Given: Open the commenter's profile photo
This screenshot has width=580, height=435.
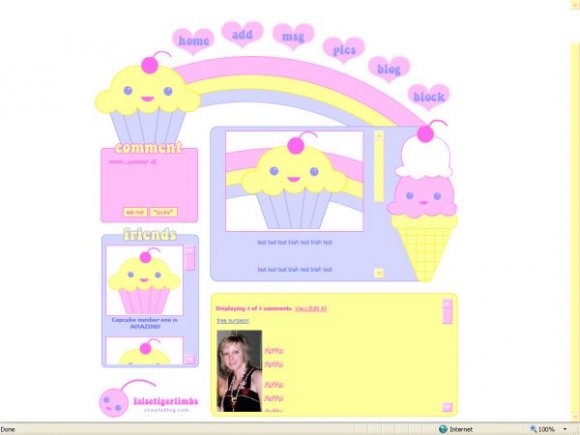Looking at the screenshot, I should 239,371.
